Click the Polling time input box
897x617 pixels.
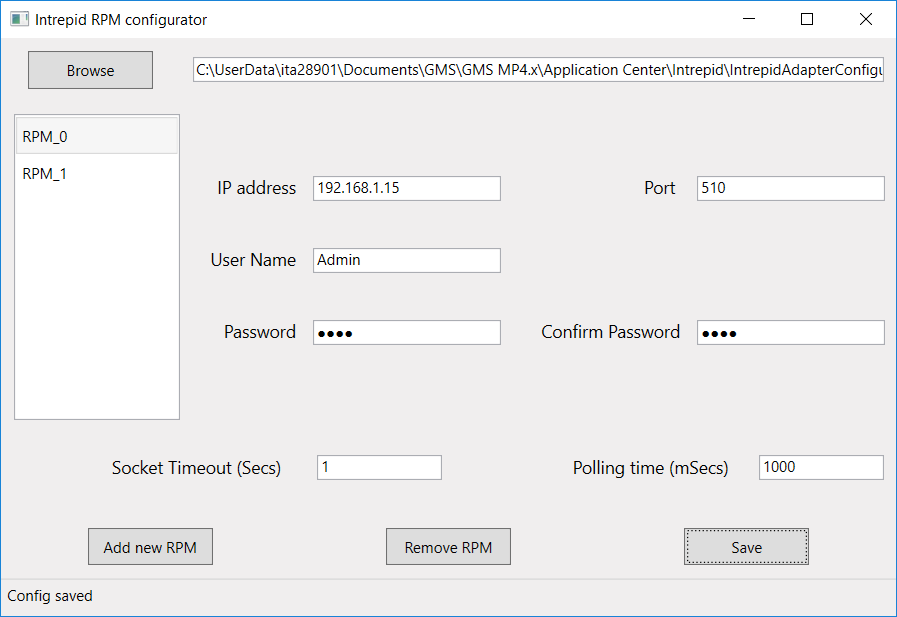pyautogui.click(x=821, y=467)
